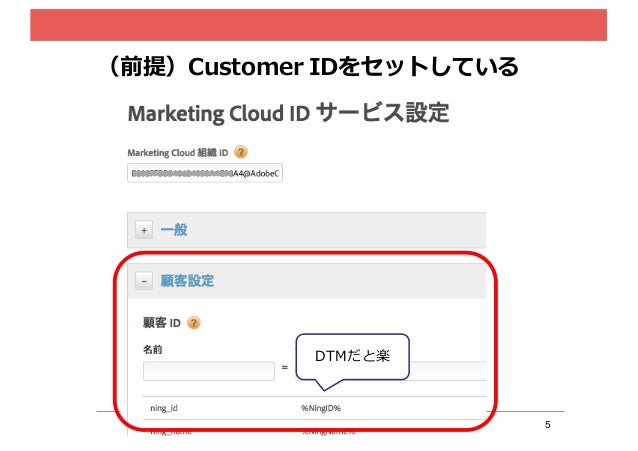Focus the Marketing Cloud 組織 ID field
This screenshot has height=451, width=638.
[205, 173]
